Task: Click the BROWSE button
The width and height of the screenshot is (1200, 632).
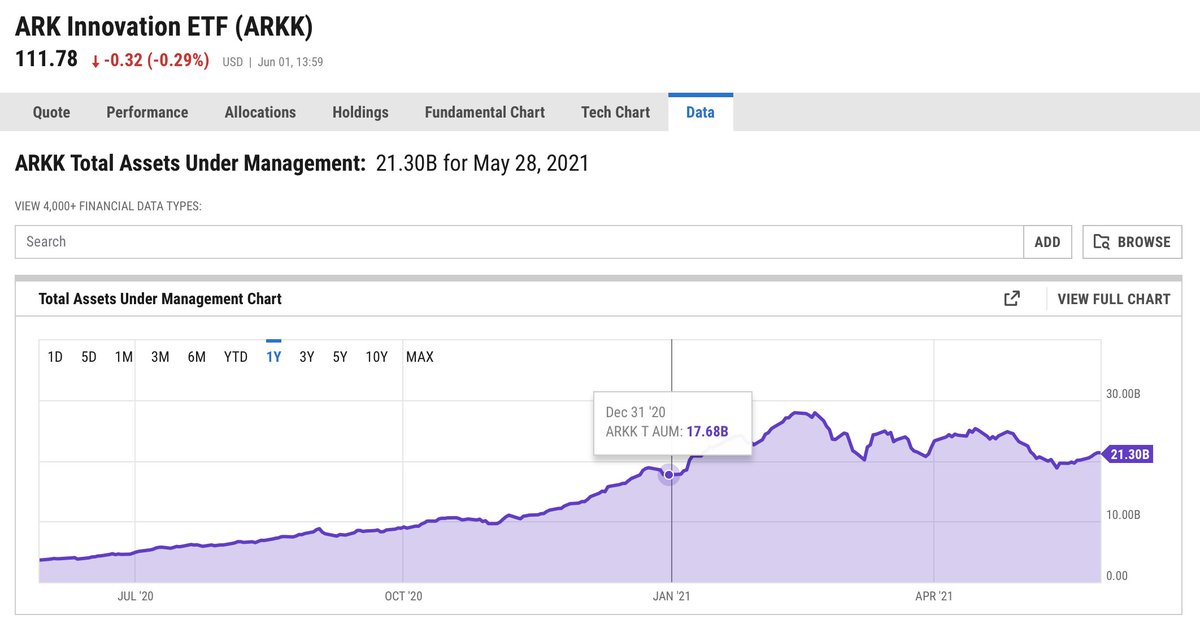Action: click(1133, 242)
